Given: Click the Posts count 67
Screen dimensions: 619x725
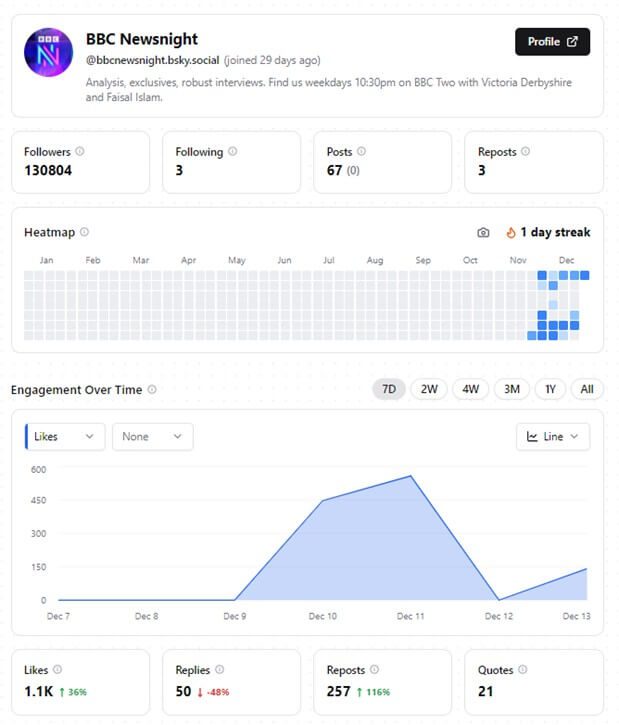Looking at the screenshot, I should coord(334,170).
